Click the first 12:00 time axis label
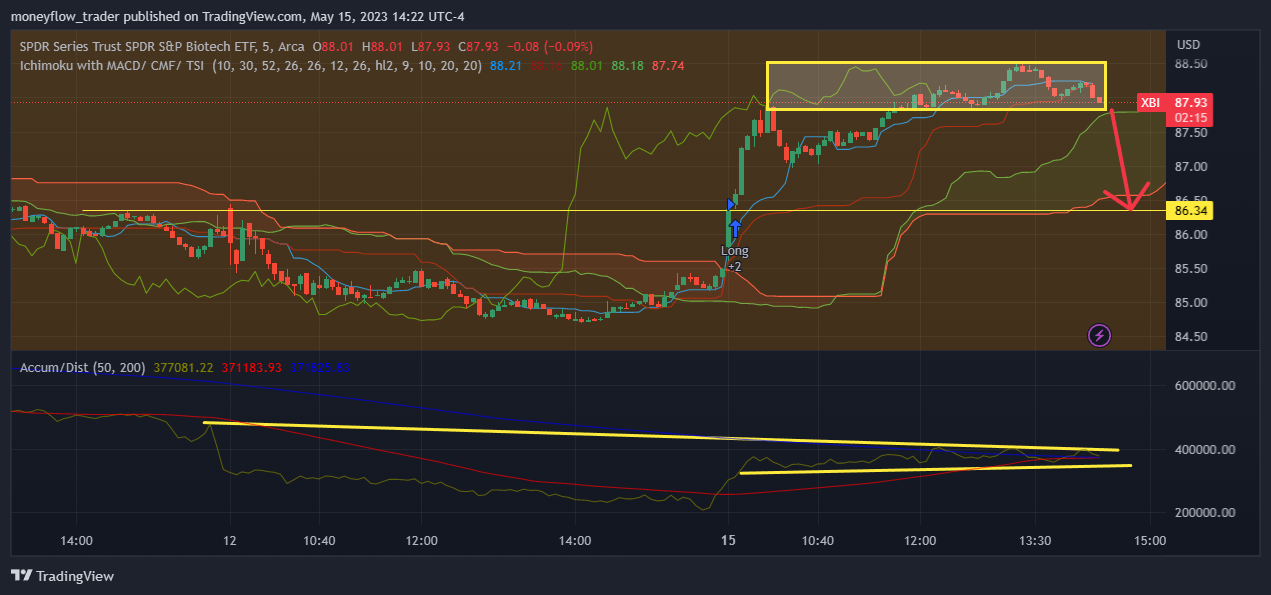 (x=422, y=541)
